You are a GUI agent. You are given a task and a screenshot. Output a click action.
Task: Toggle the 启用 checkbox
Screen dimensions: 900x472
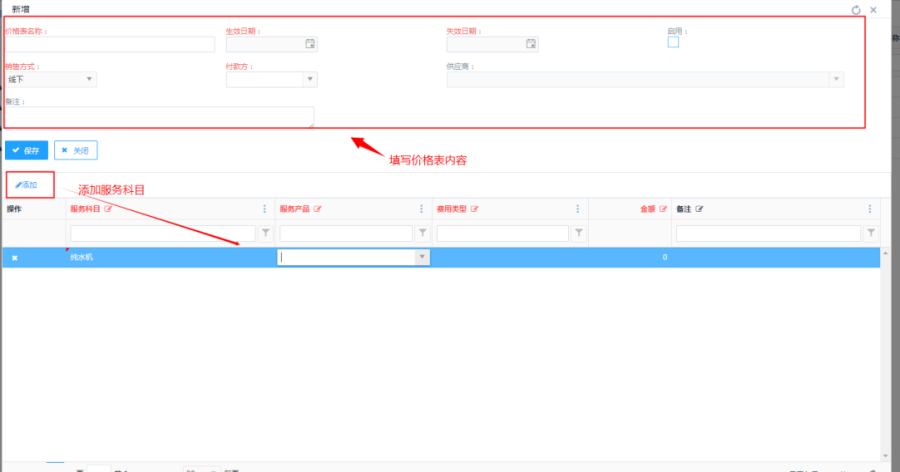click(x=673, y=42)
